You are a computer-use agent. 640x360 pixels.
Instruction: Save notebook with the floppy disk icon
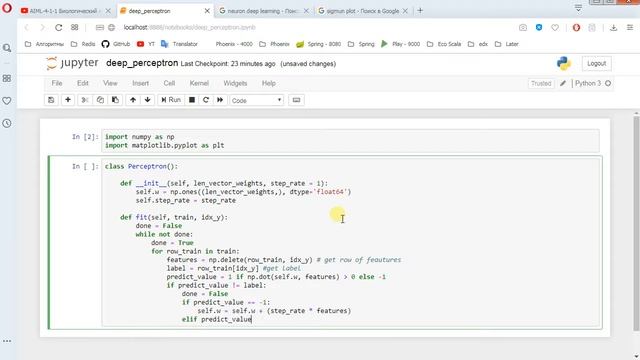[51, 100]
